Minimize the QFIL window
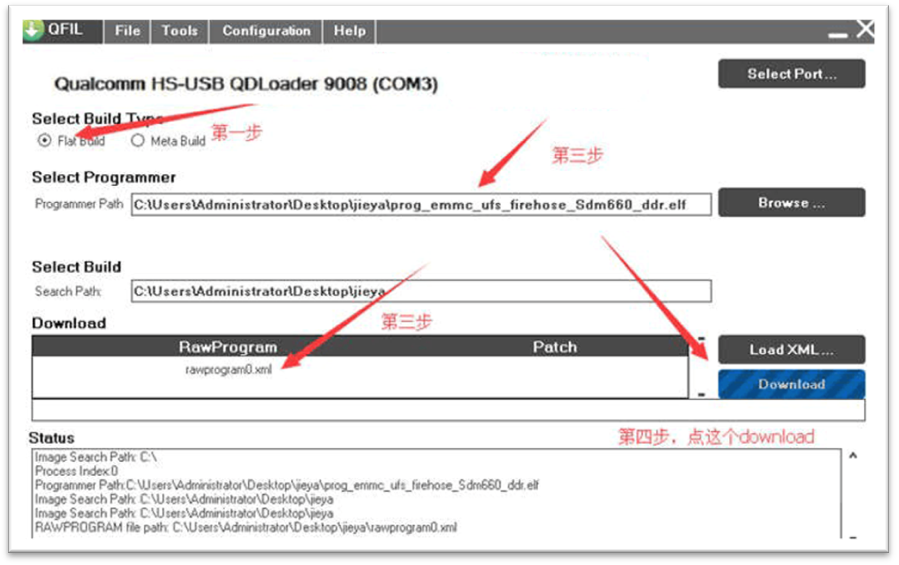This screenshot has width=899, height=565. 838,36
